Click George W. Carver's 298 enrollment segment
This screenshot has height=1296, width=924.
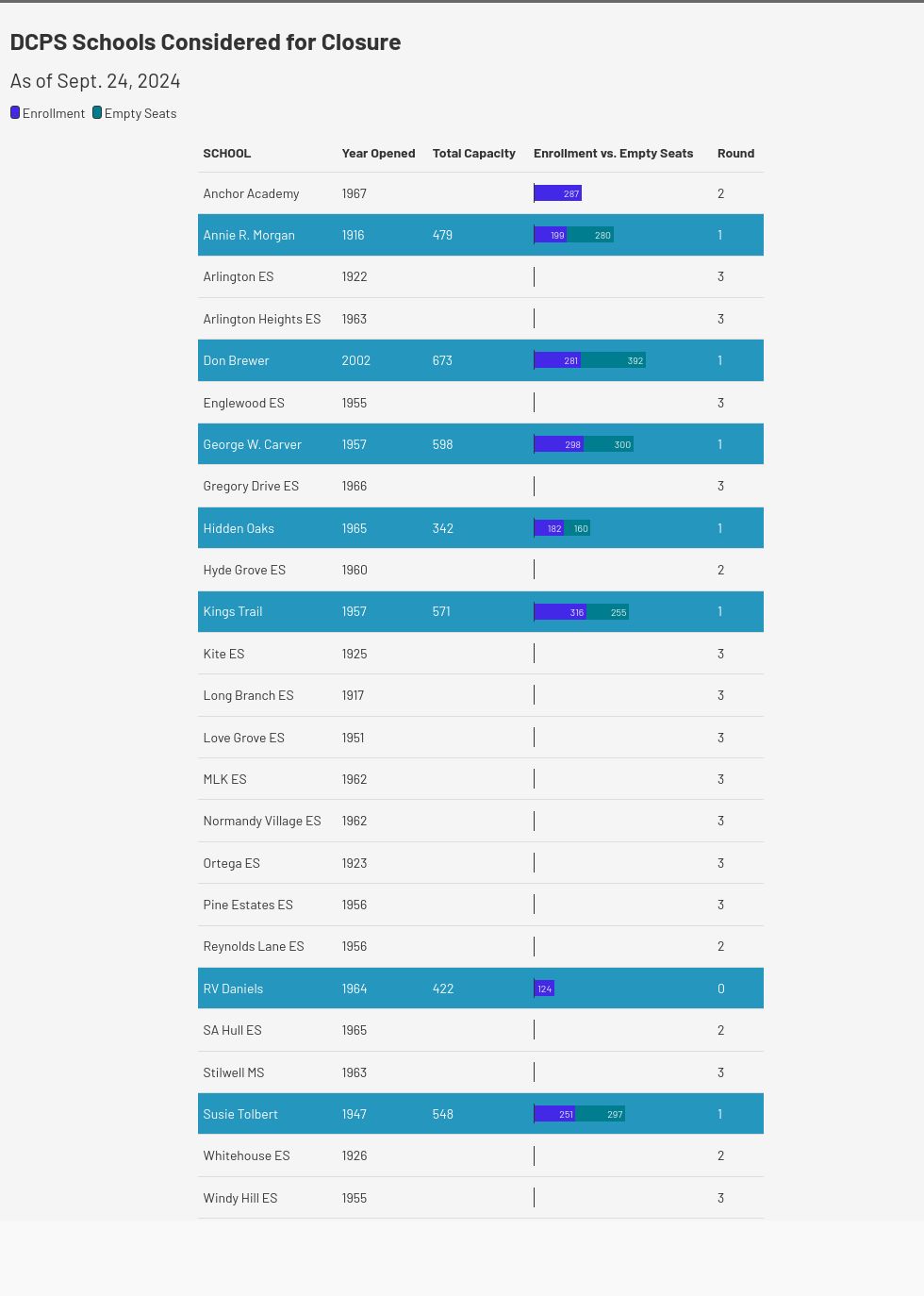click(x=559, y=444)
